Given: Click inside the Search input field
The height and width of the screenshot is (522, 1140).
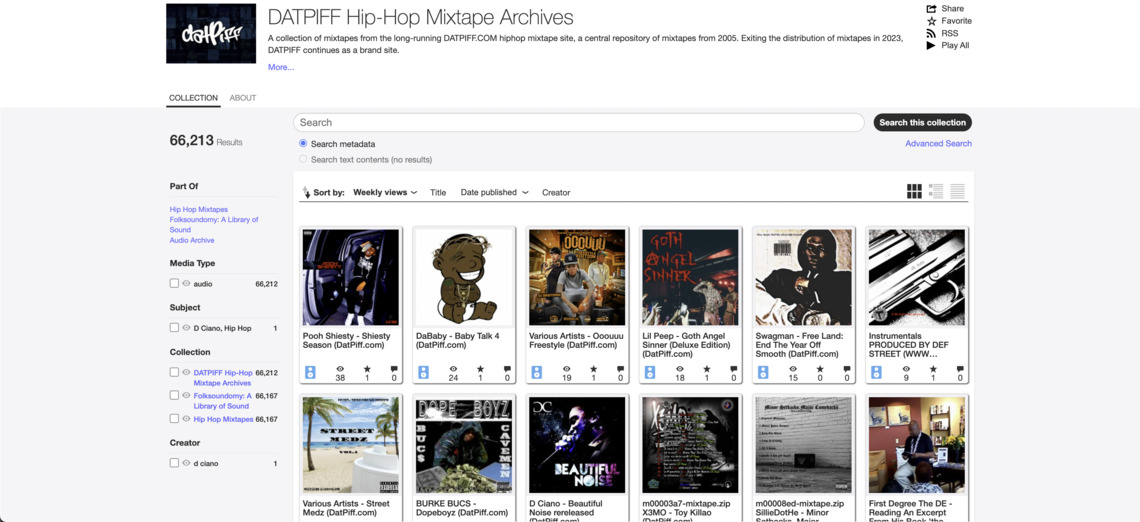Looking at the screenshot, I should click(579, 122).
